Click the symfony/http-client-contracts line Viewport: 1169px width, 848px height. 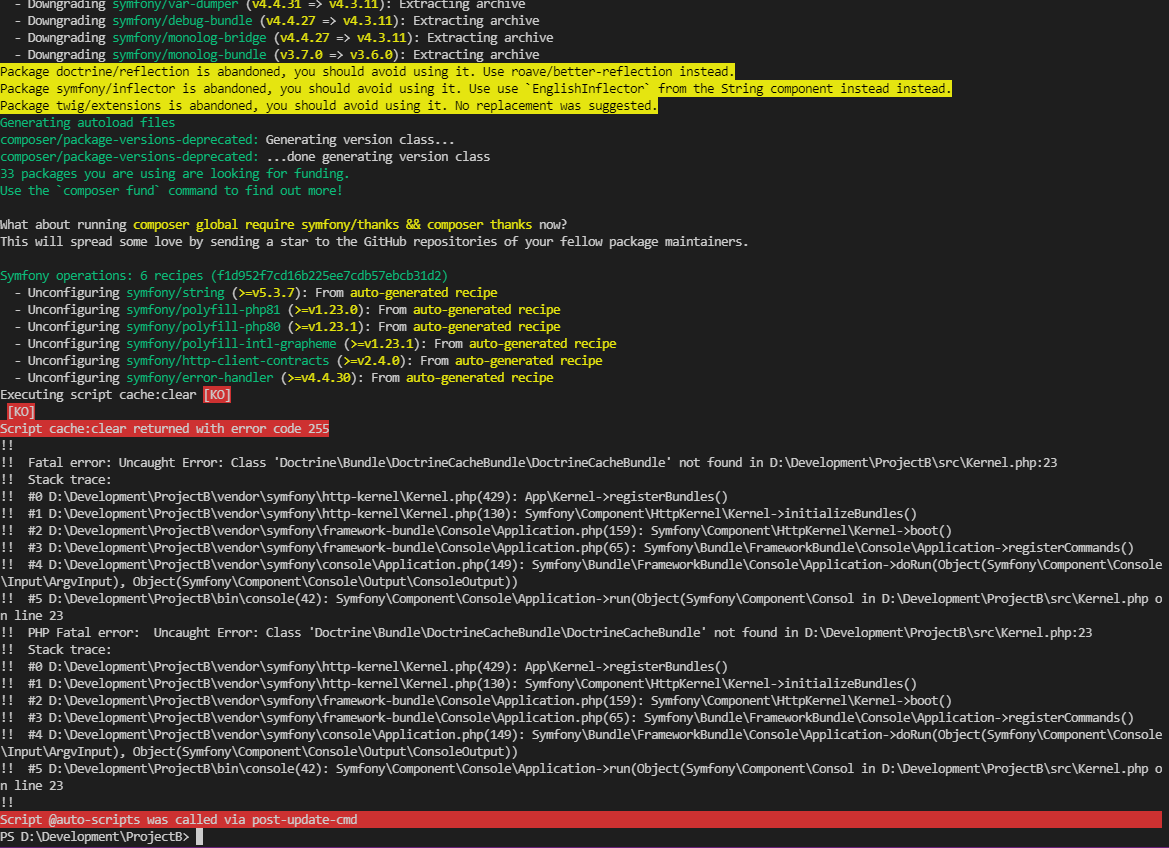[308, 360]
